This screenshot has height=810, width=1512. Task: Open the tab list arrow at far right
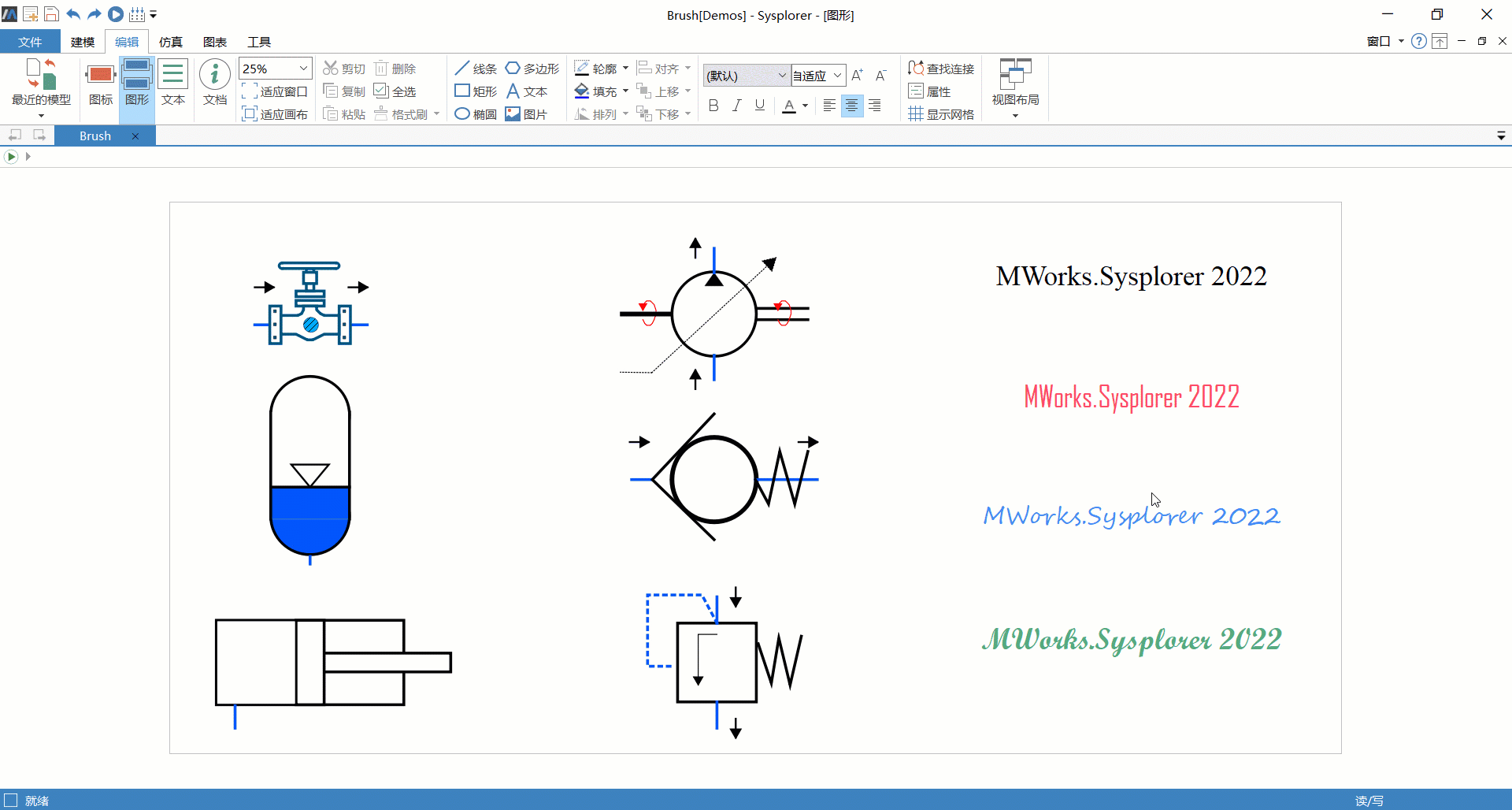(x=1501, y=136)
